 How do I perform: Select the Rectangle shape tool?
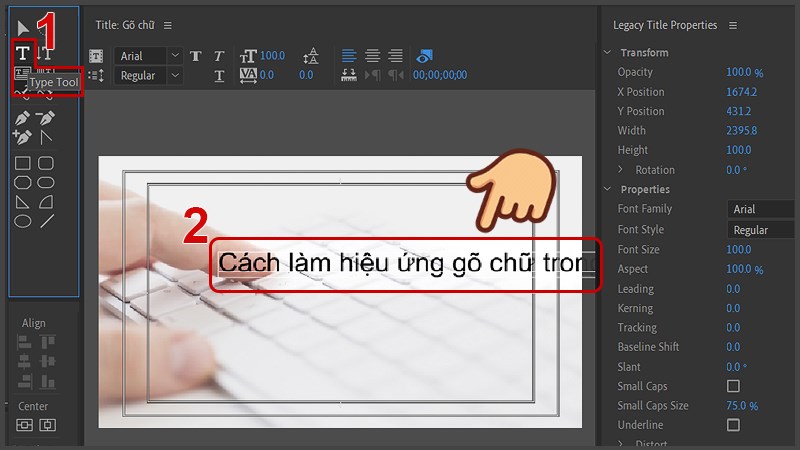click(x=22, y=163)
